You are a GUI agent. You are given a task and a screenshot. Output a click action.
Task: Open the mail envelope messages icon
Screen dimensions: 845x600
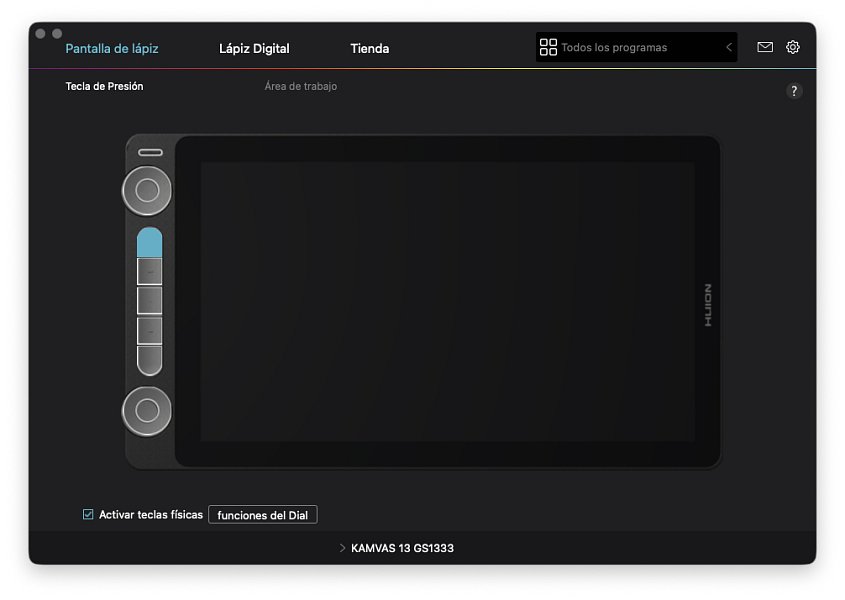tap(765, 47)
